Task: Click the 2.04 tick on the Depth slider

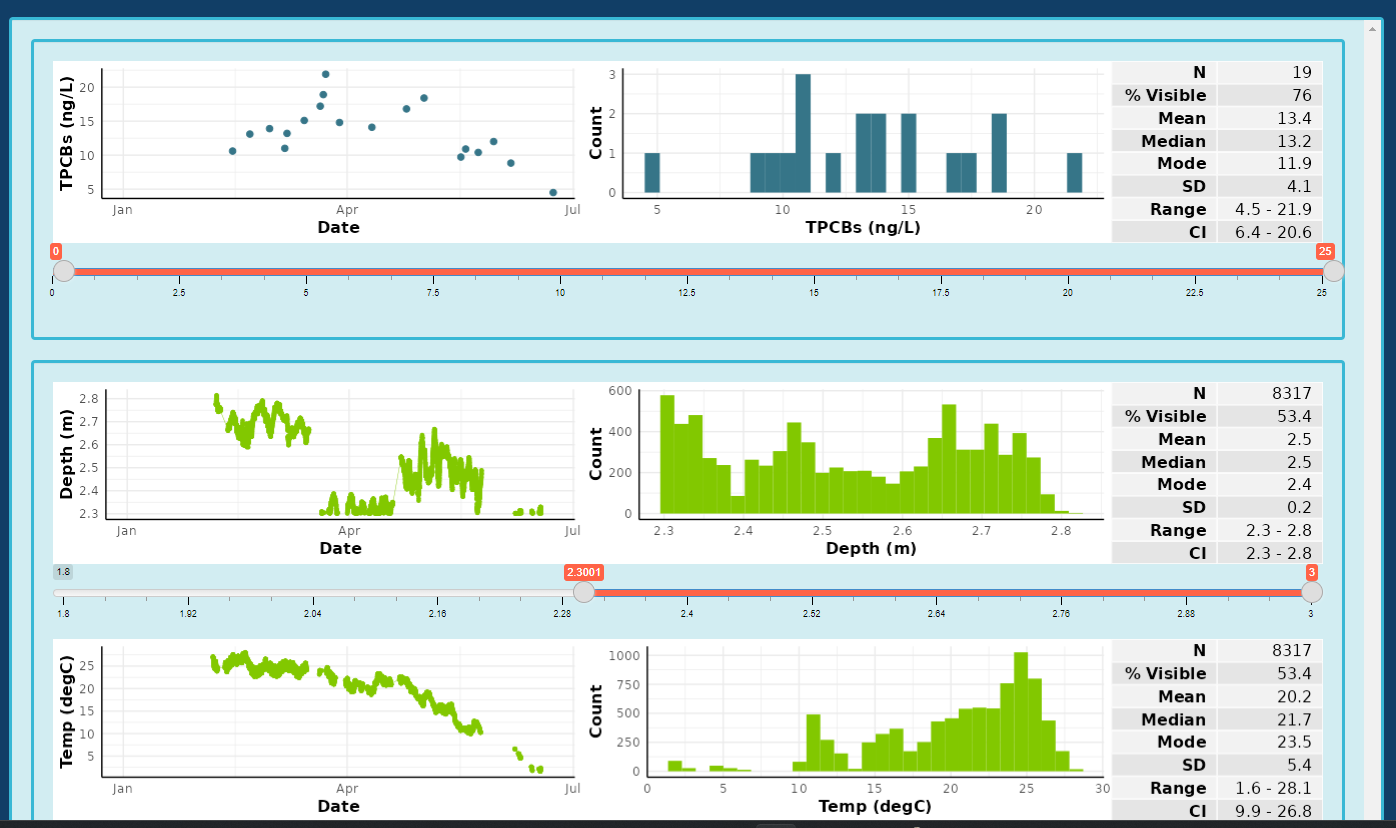Action: click(x=312, y=613)
